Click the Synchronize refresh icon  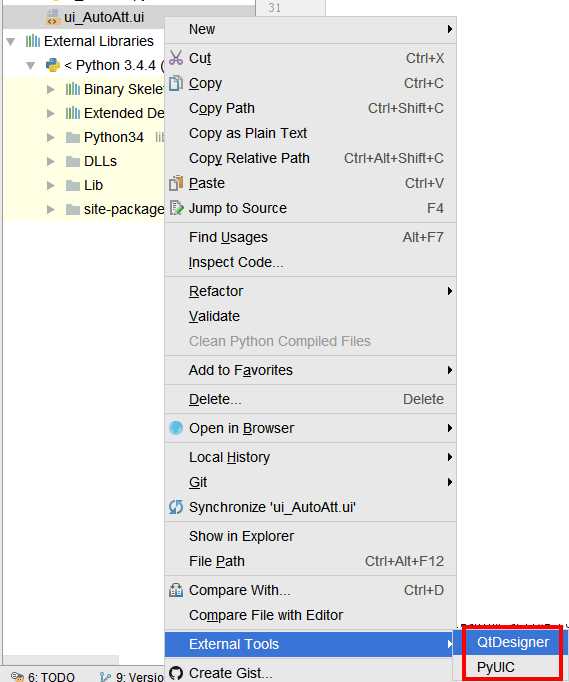point(176,507)
